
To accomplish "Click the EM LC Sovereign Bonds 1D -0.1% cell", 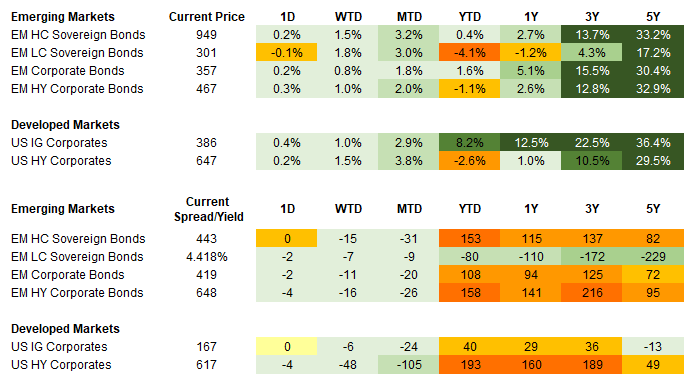I will [x=286, y=53].
